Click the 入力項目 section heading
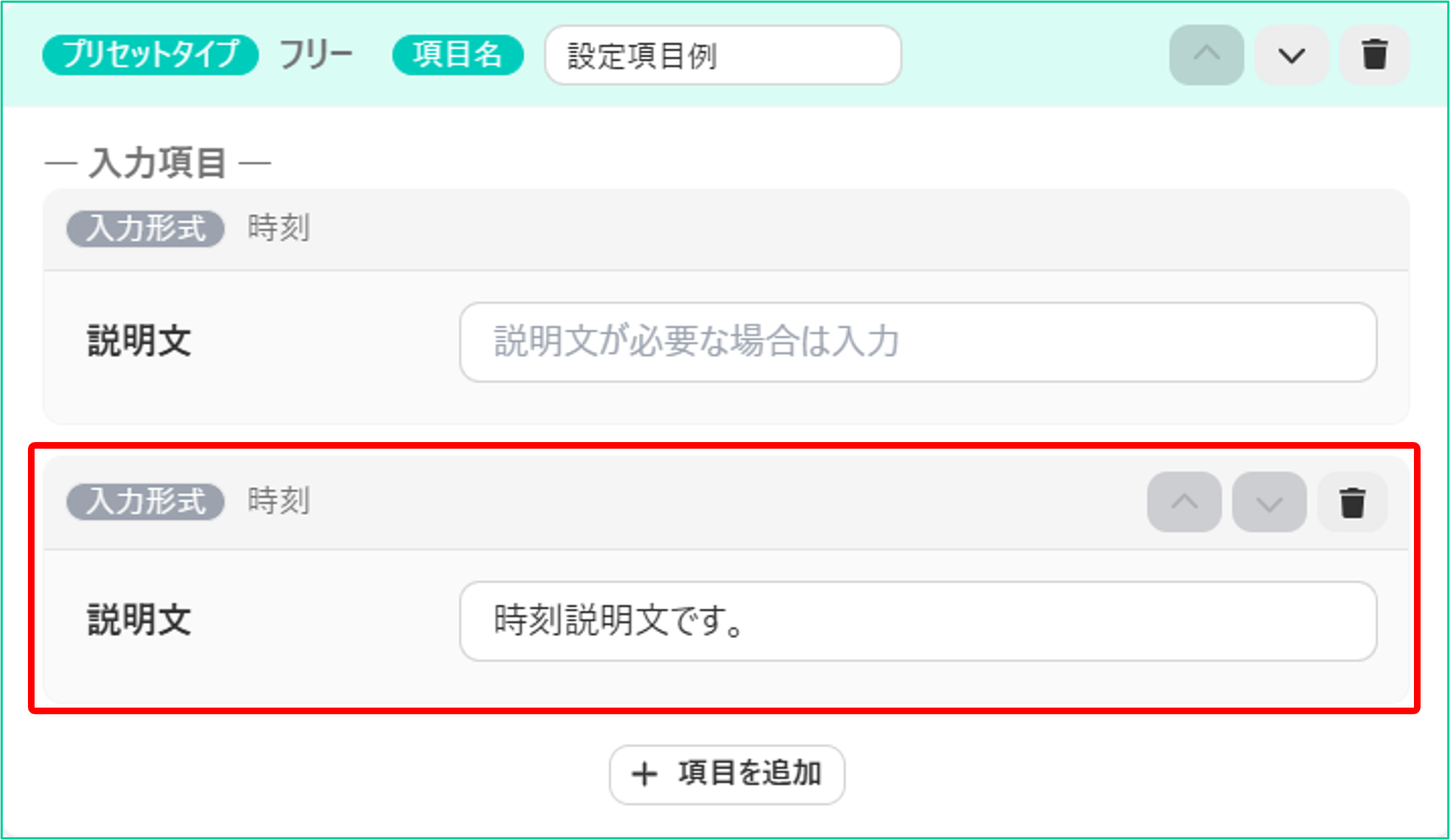Screen dimensions: 1450x840 click(x=157, y=163)
